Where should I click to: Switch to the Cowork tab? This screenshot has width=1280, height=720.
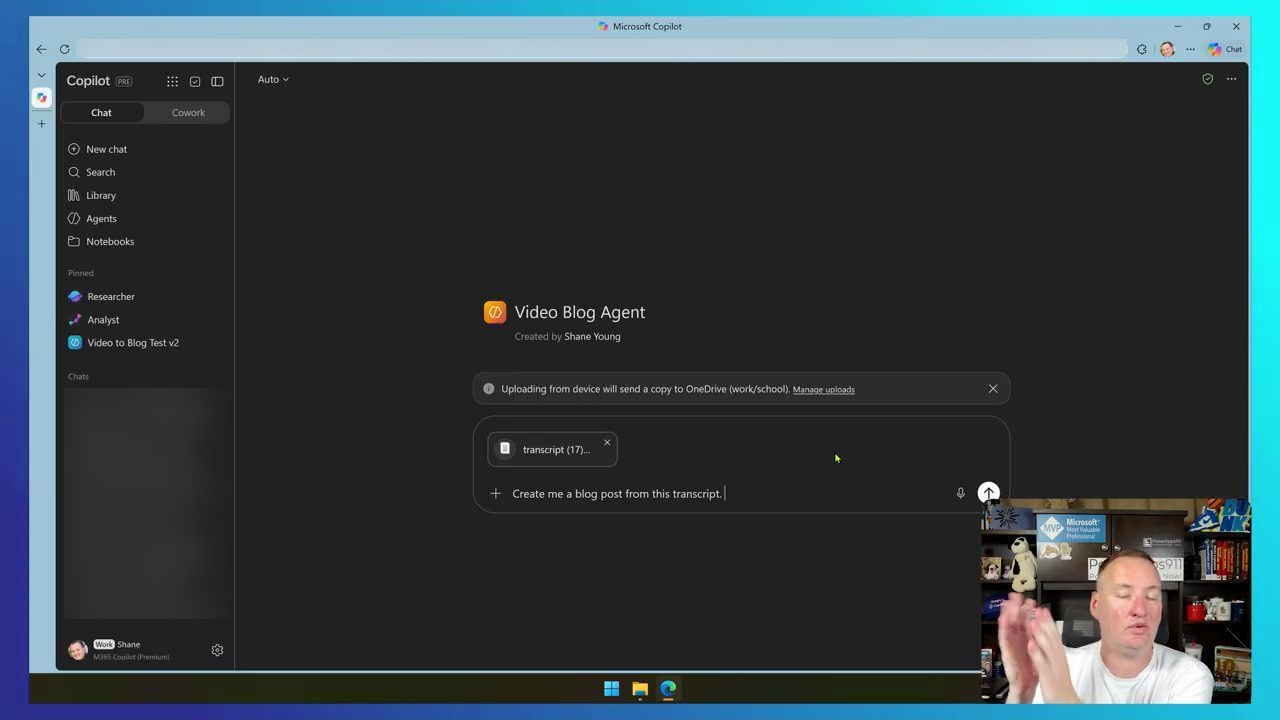click(188, 113)
